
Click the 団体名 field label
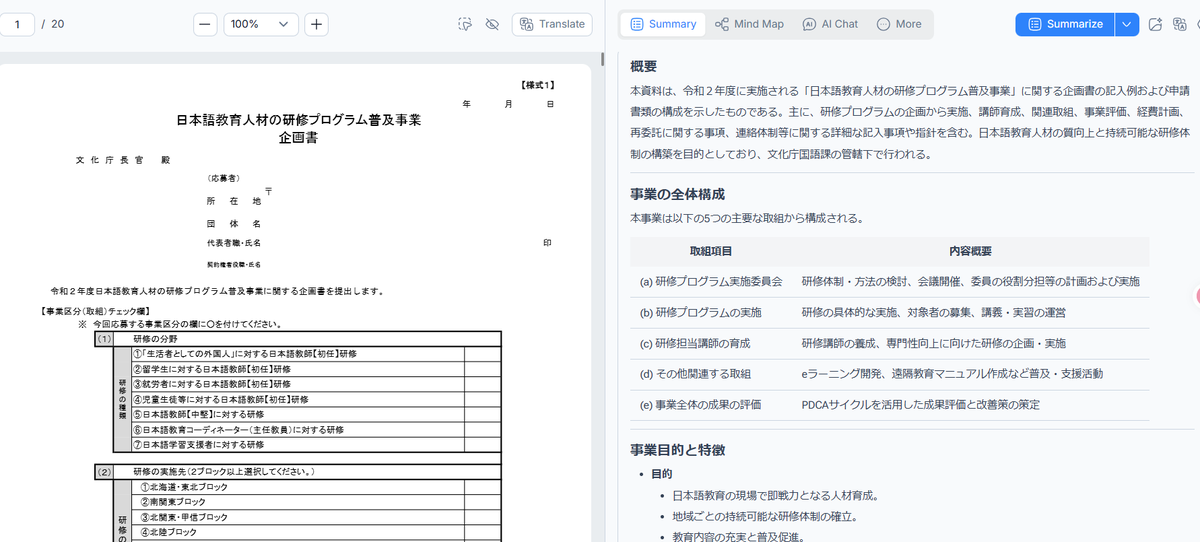(234, 223)
